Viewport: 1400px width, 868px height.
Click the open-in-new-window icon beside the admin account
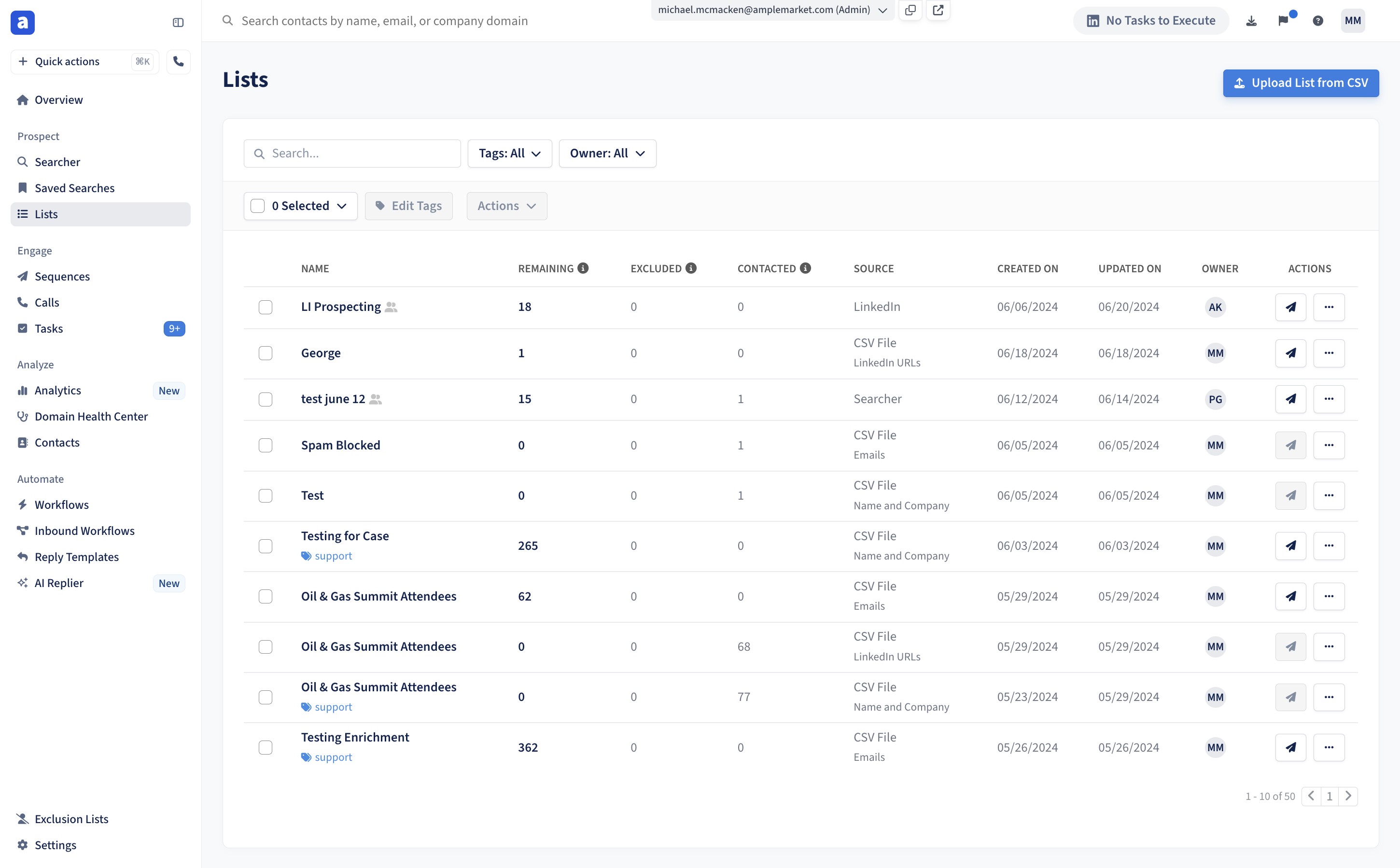click(x=938, y=10)
